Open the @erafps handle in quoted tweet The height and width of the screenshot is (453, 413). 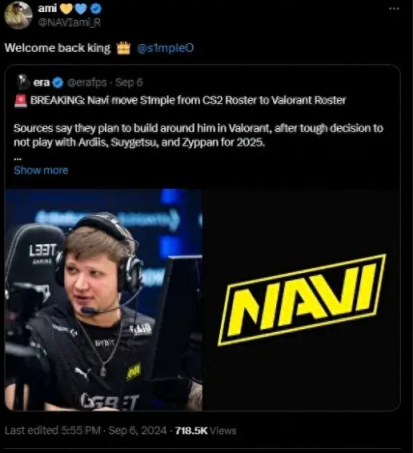tap(87, 82)
